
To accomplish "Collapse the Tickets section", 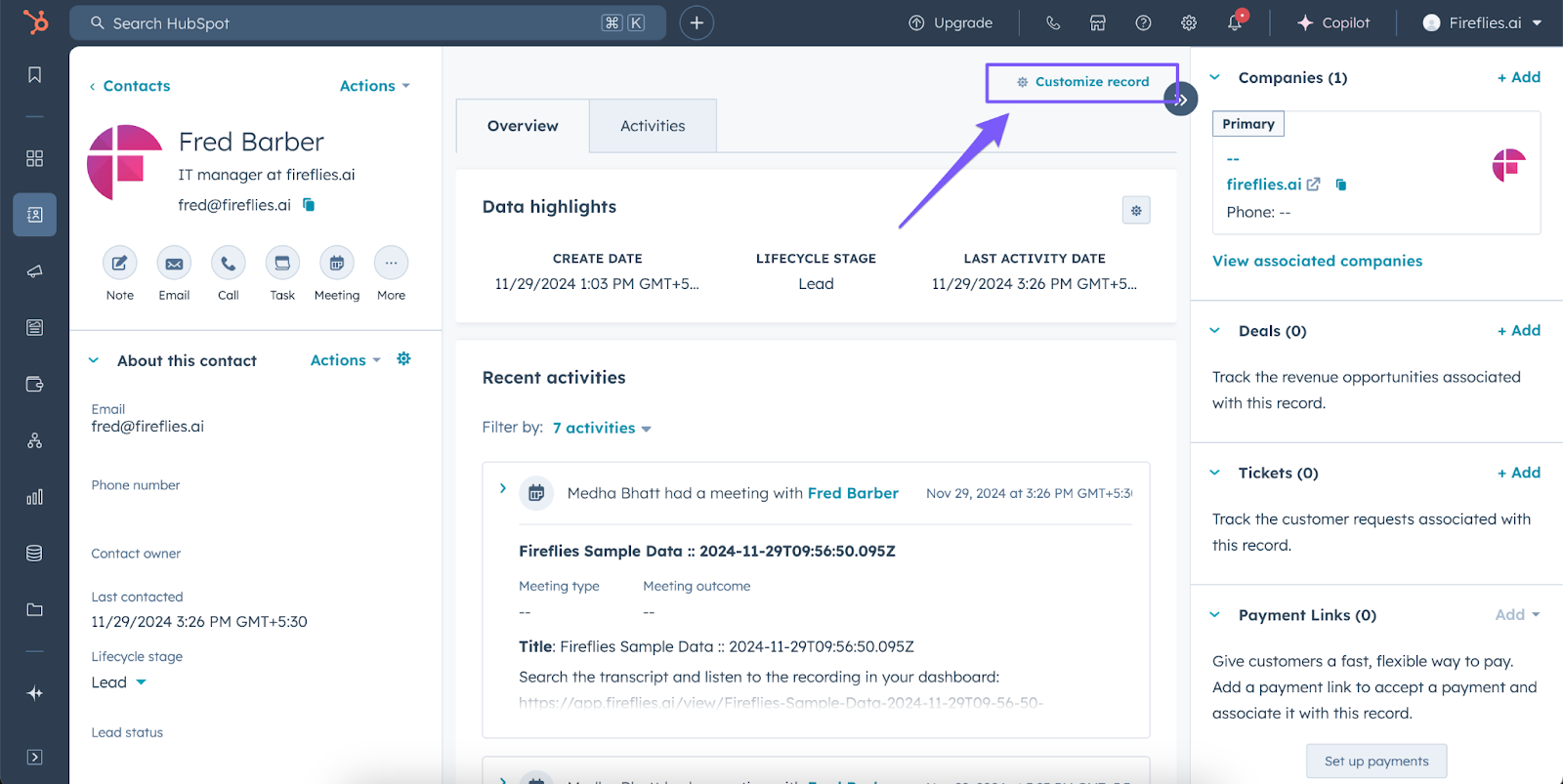I will point(1215,473).
